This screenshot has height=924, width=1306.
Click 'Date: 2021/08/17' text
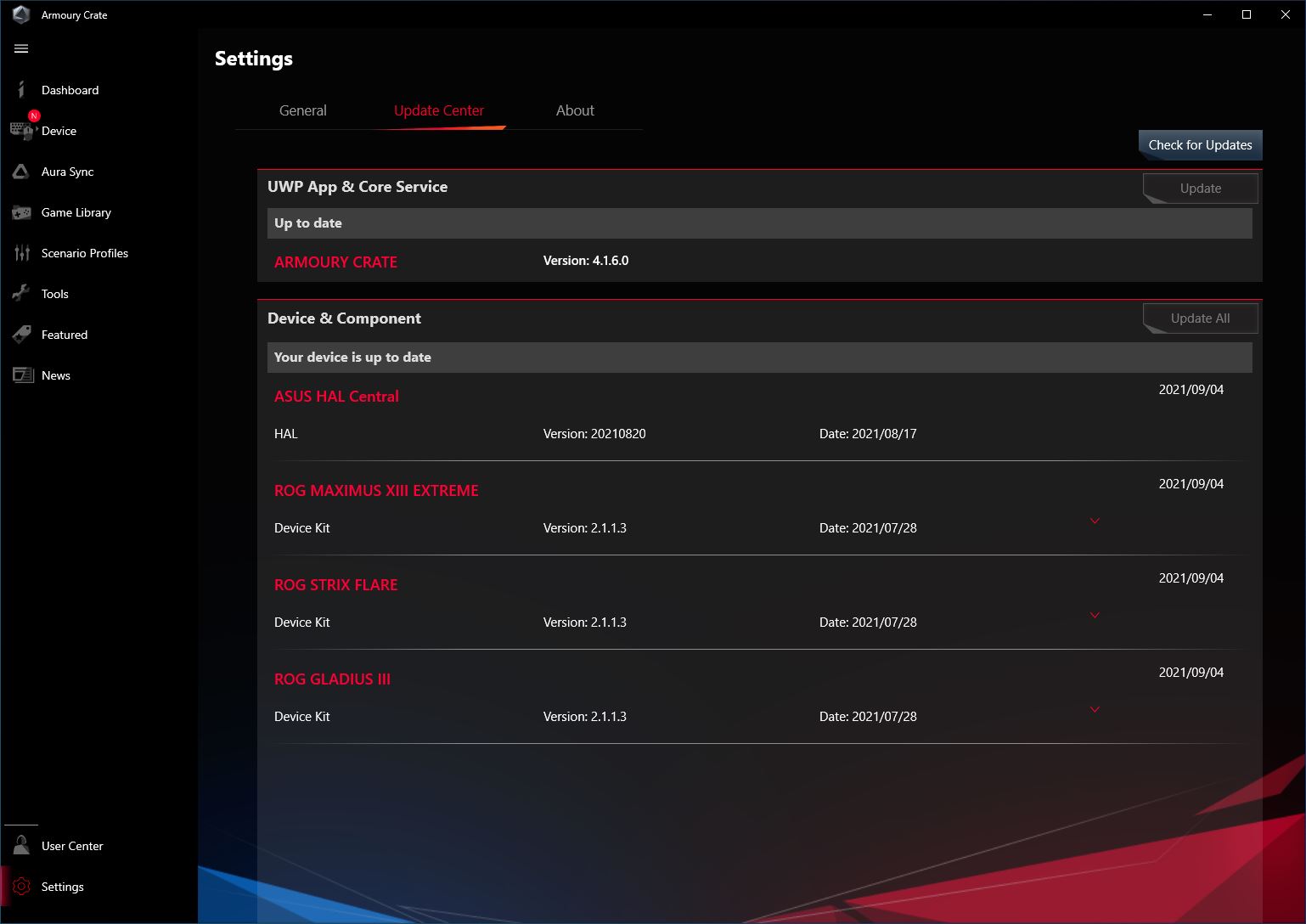868,434
